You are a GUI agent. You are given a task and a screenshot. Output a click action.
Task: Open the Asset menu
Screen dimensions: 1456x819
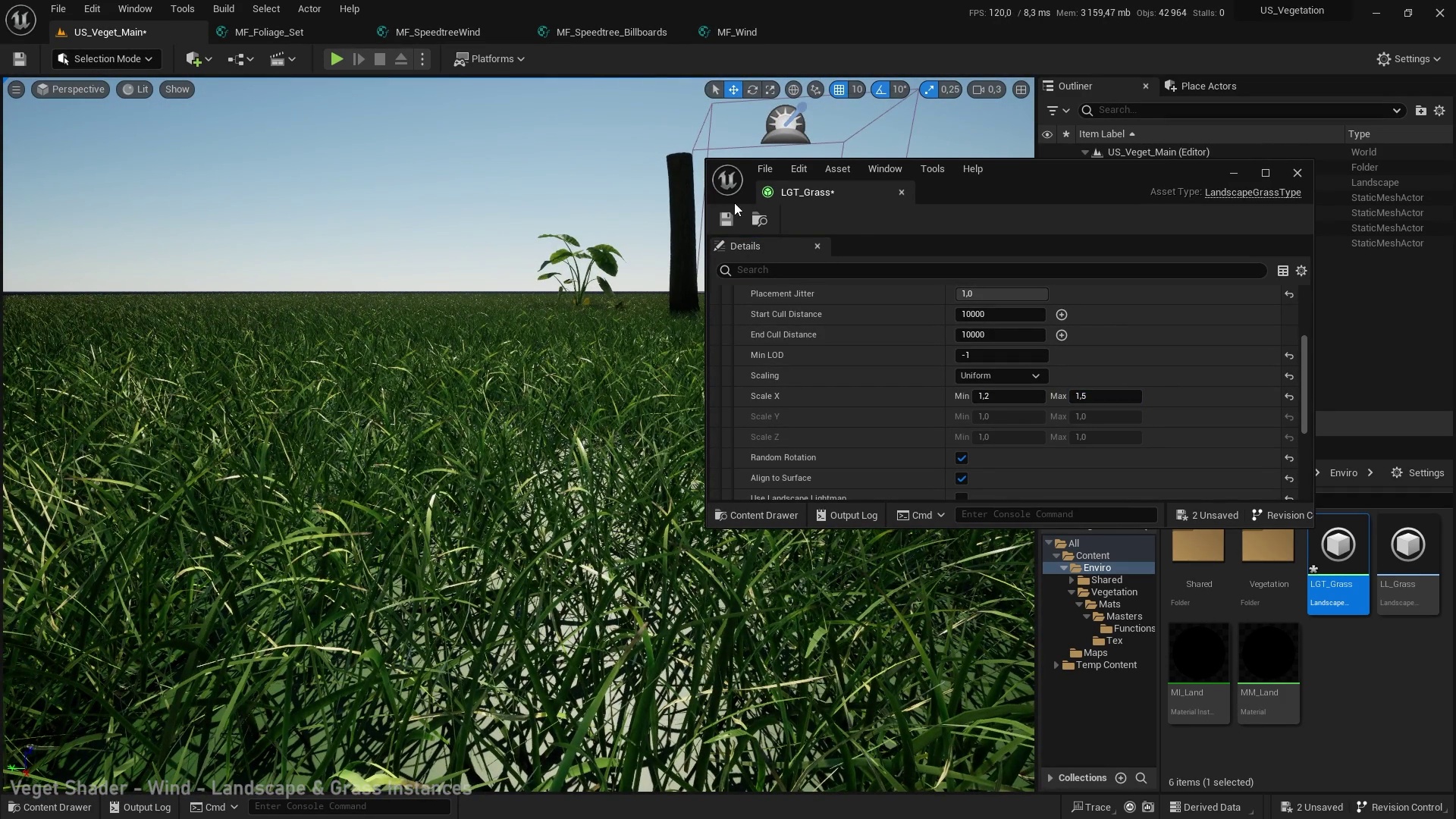(x=837, y=169)
